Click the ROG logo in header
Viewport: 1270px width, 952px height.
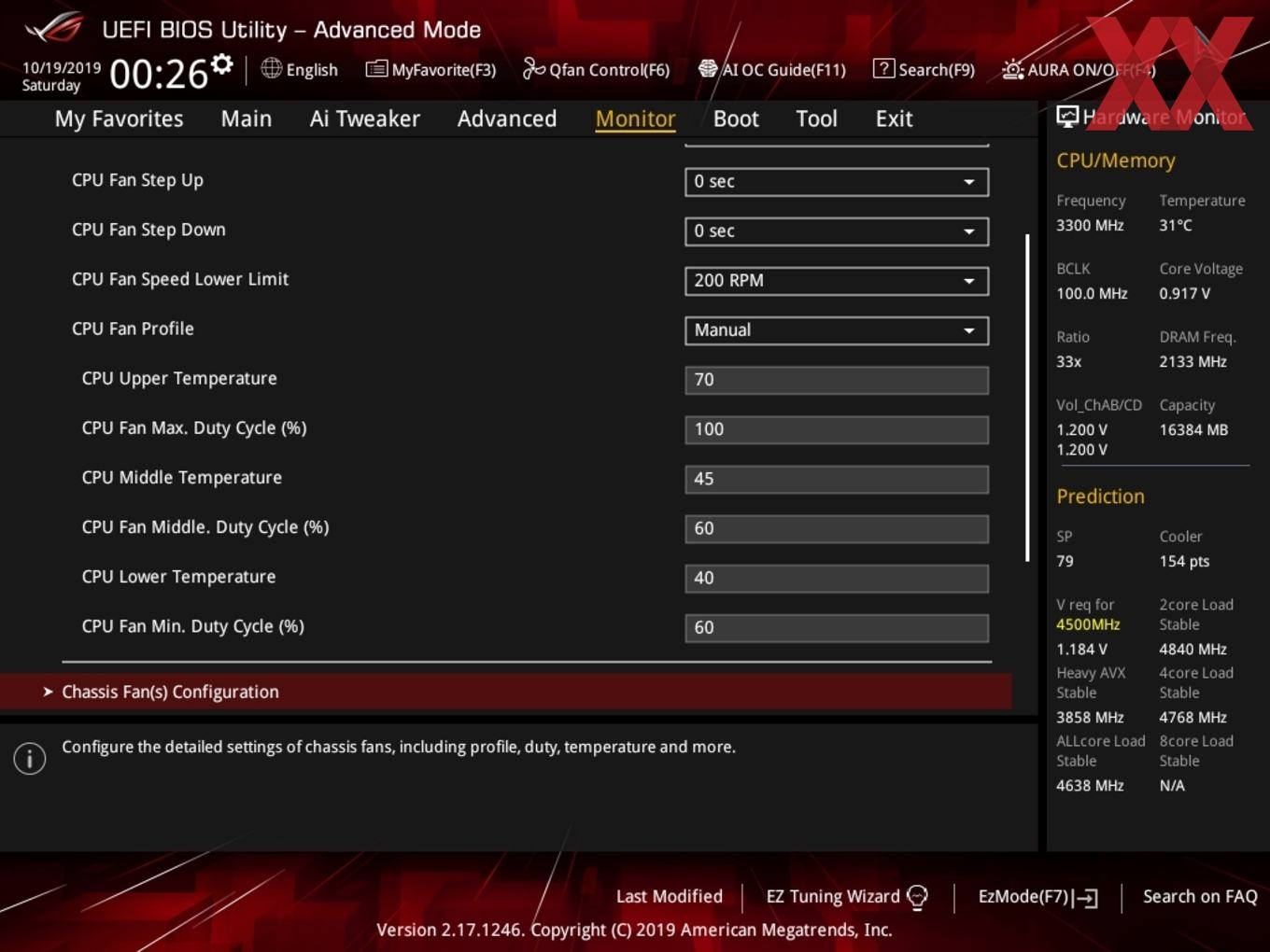54,28
